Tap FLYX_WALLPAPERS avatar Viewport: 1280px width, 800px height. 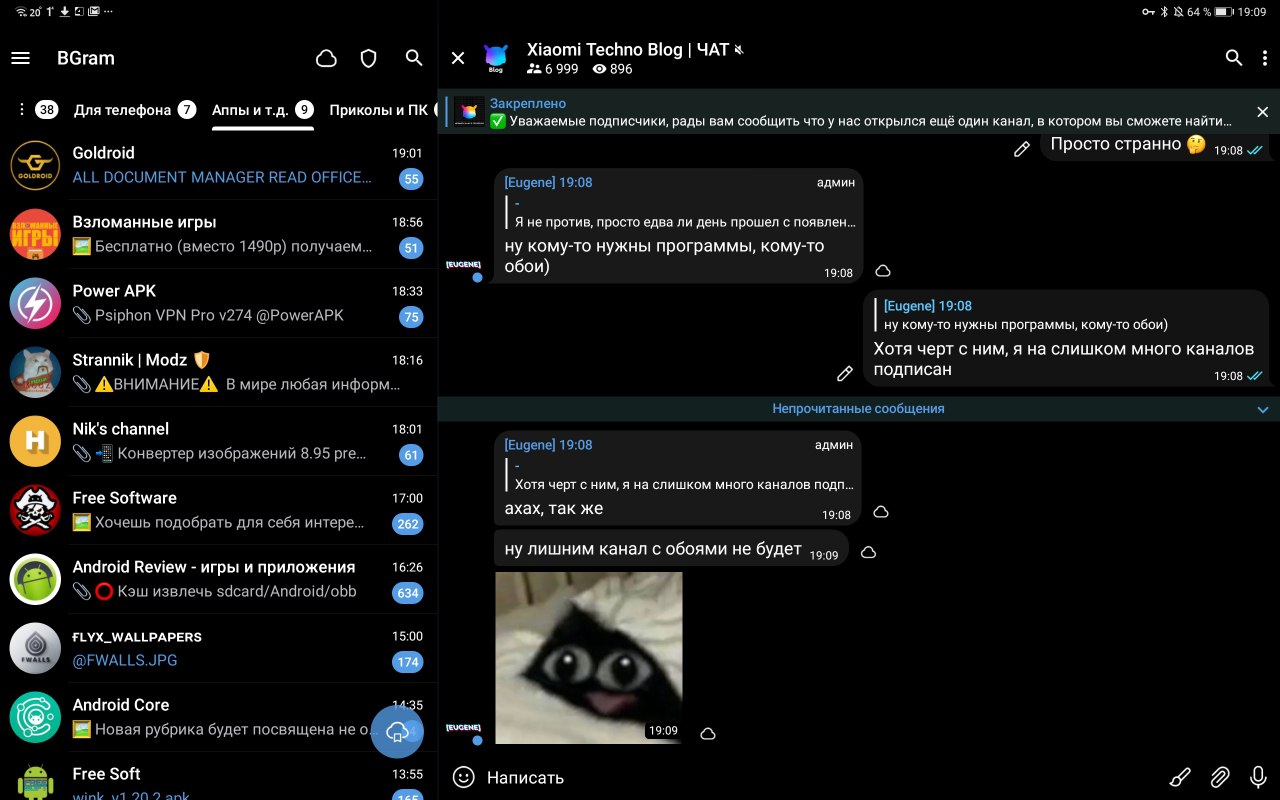(x=35, y=648)
